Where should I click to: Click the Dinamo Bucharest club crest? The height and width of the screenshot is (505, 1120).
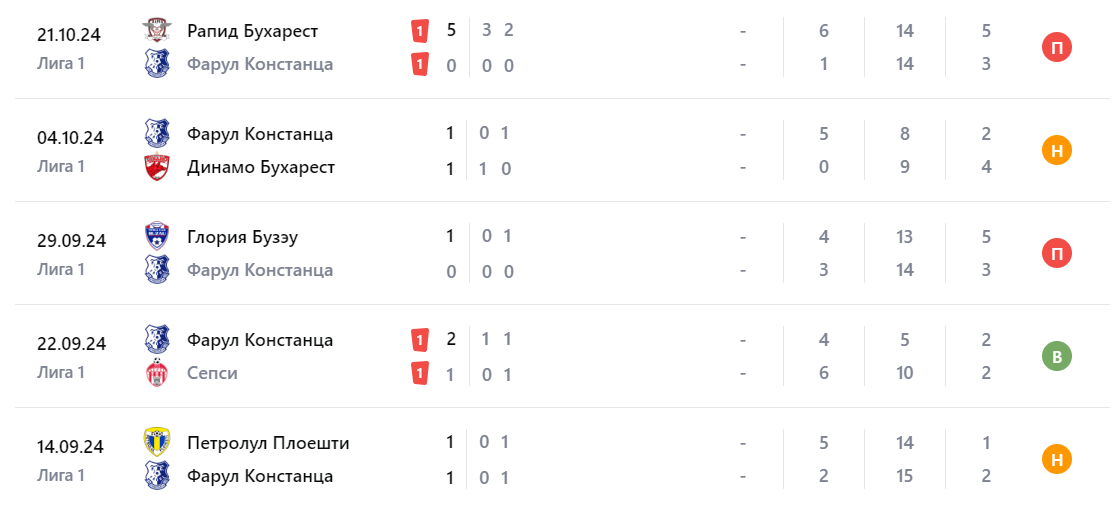point(156,167)
